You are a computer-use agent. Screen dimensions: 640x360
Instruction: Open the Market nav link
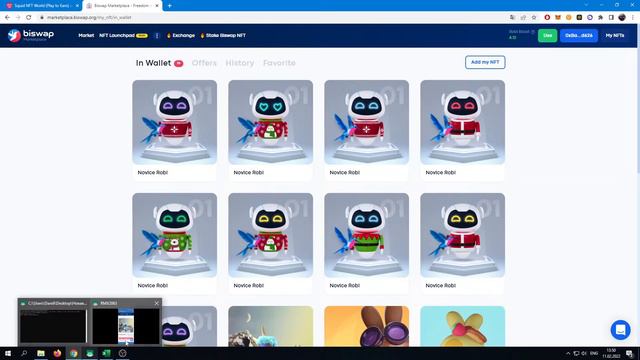(86, 36)
